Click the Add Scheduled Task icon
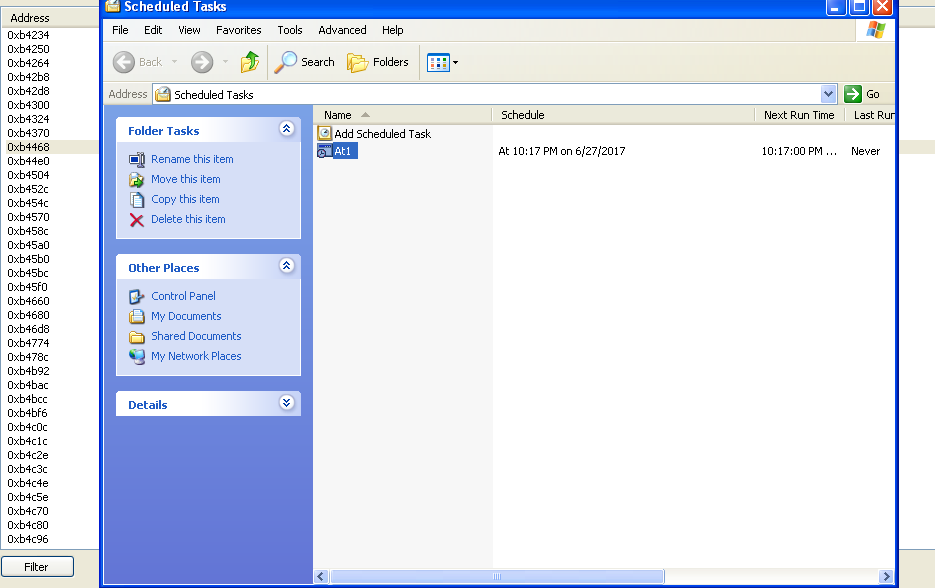Viewport: 935px width, 588px height. coord(324,134)
